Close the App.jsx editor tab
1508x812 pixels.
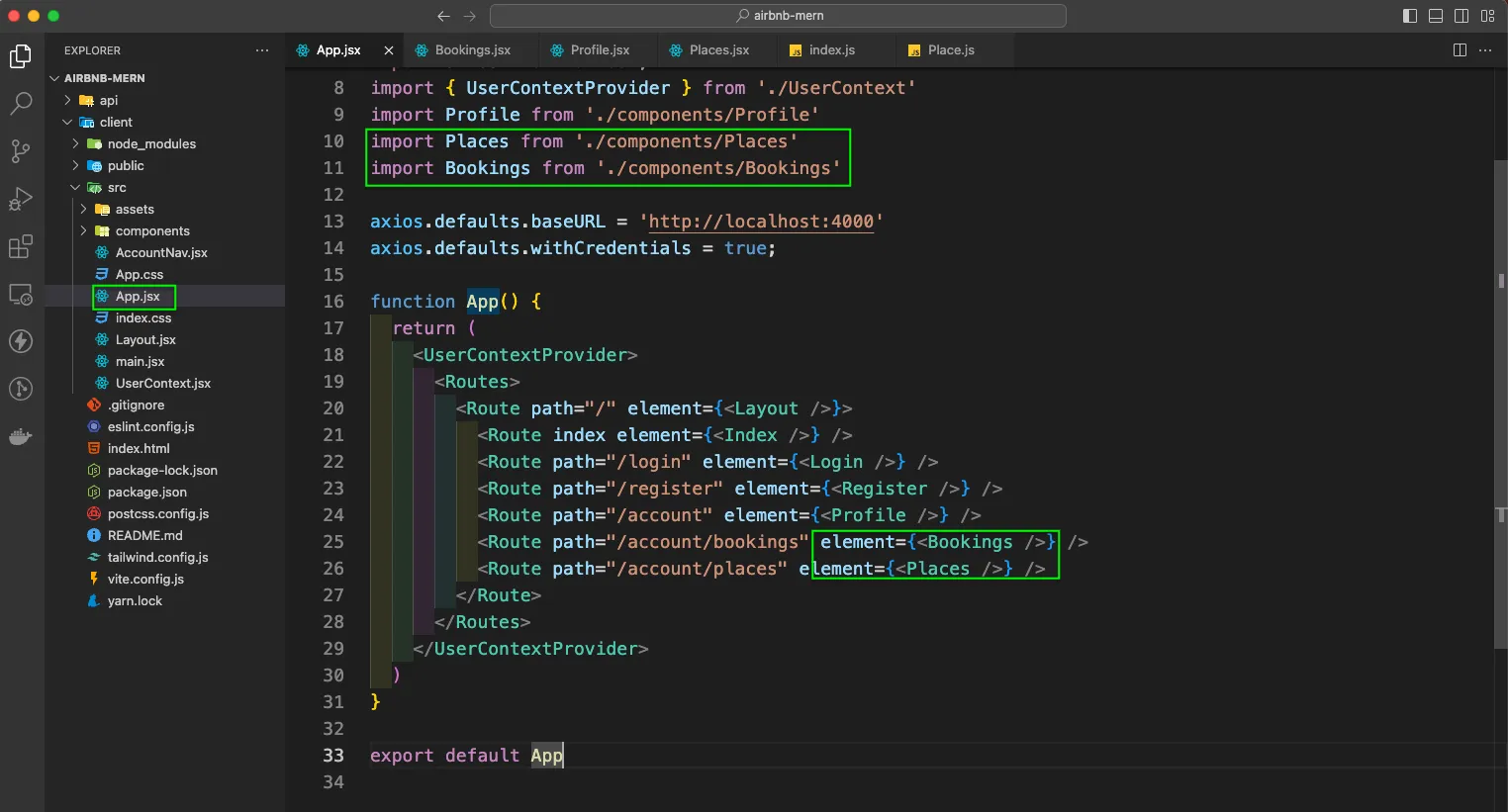pyautogui.click(x=389, y=50)
